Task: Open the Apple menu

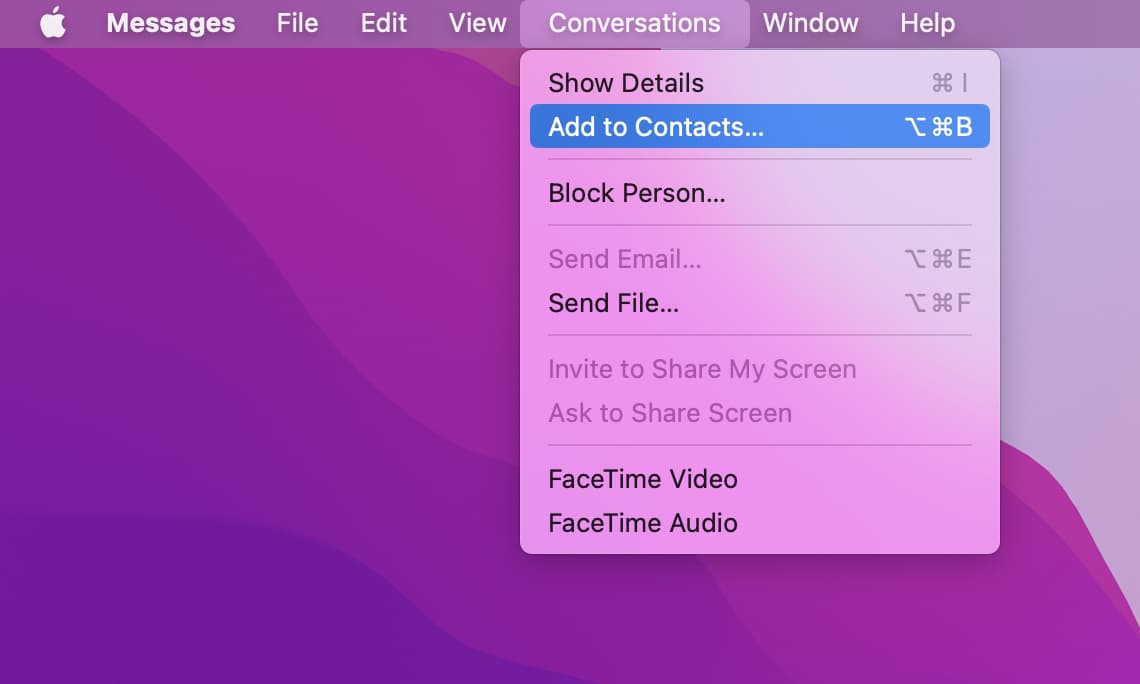Action: [52, 23]
